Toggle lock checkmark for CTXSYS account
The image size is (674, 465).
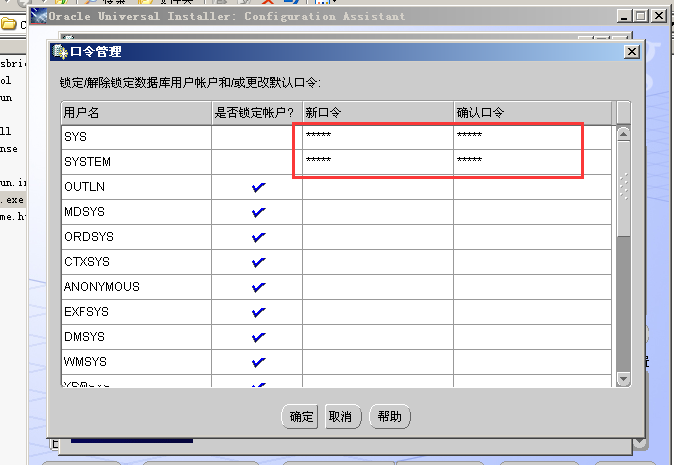258,262
